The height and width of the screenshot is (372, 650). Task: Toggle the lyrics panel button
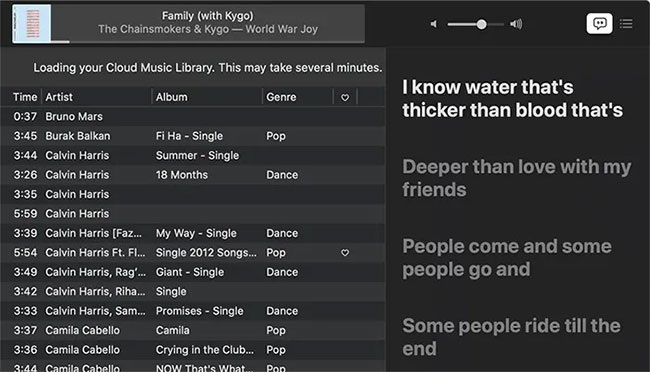point(599,24)
